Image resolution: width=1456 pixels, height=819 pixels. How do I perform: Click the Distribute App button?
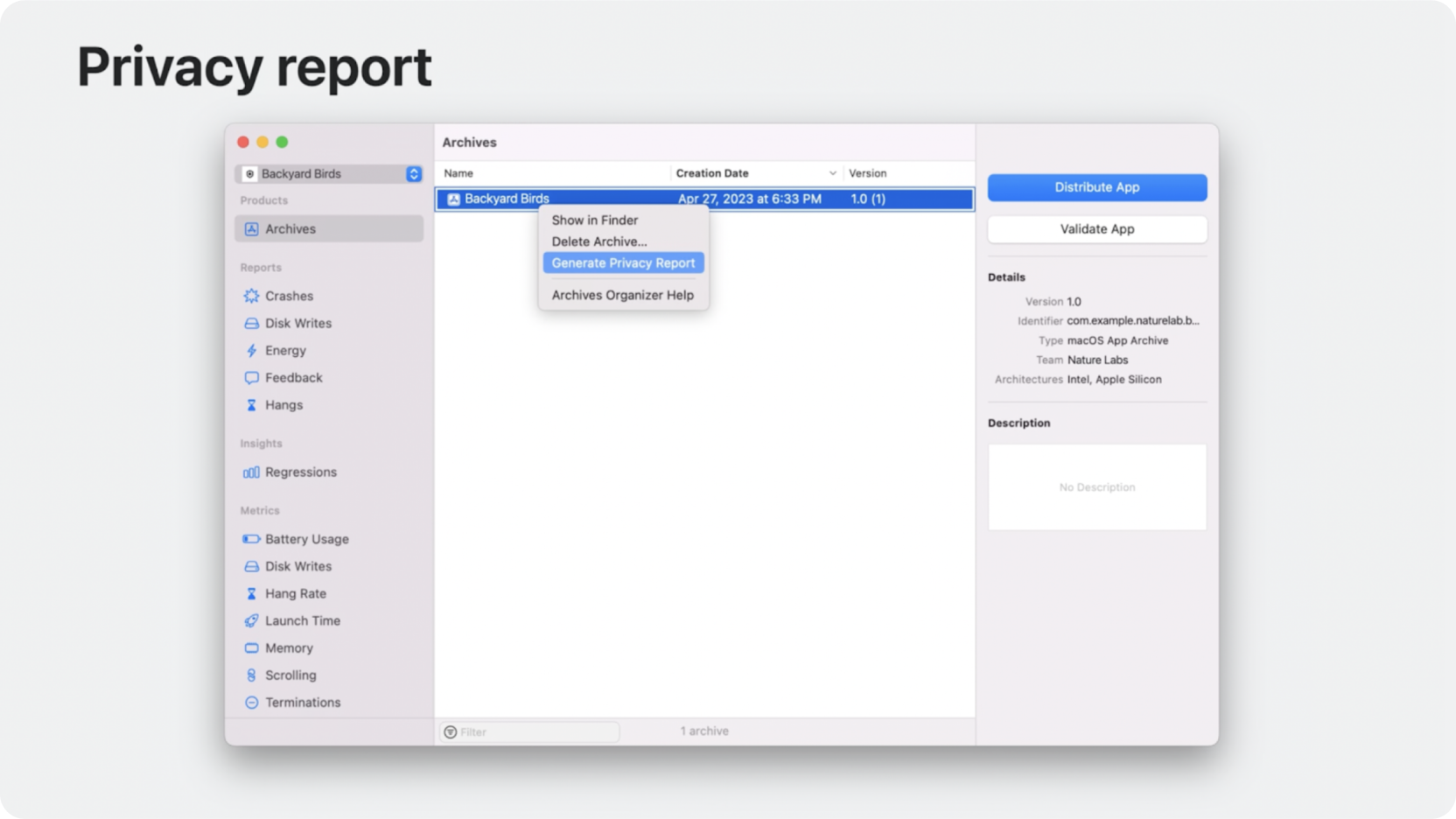click(x=1097, y=187)
